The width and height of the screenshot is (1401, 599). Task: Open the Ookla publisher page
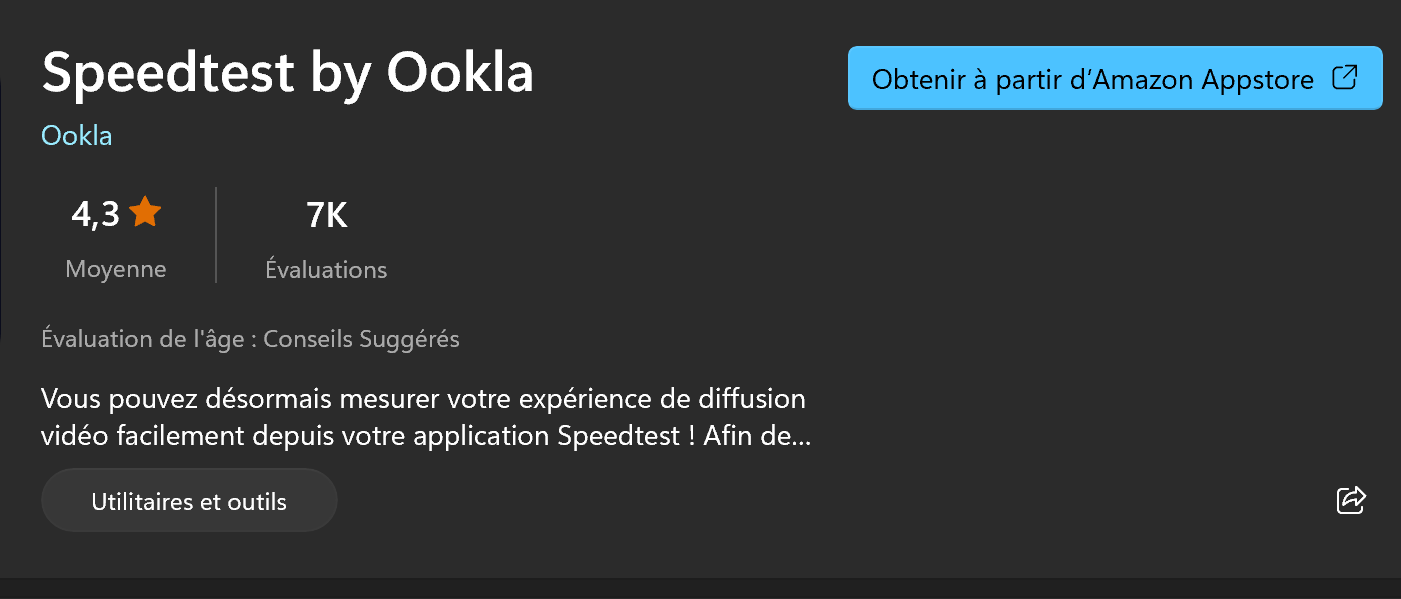[x=77, y=136]
